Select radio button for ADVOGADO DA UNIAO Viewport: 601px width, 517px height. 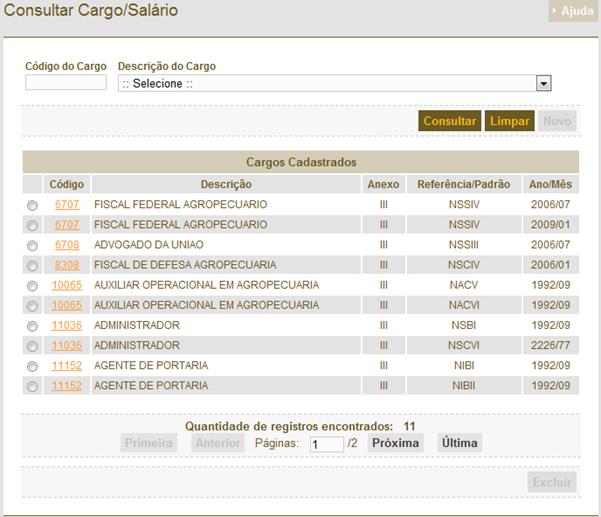pyautogui.click(x=32, y=245)
